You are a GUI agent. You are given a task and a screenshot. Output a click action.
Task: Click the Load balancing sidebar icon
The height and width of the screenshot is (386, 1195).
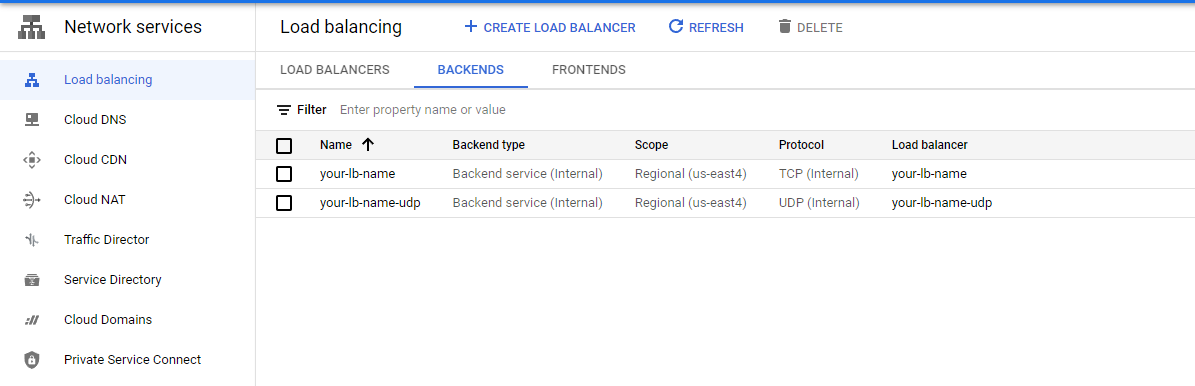coord(31,79)
